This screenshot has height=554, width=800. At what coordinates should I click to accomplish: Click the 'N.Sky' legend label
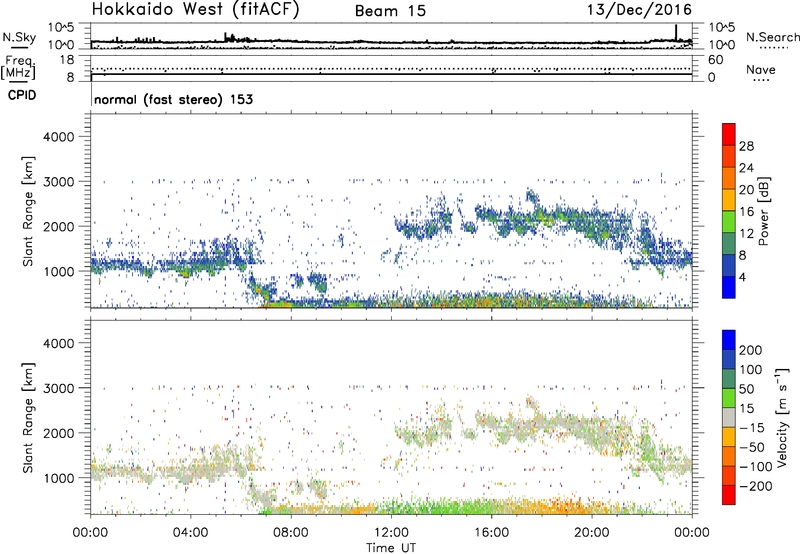19,37
